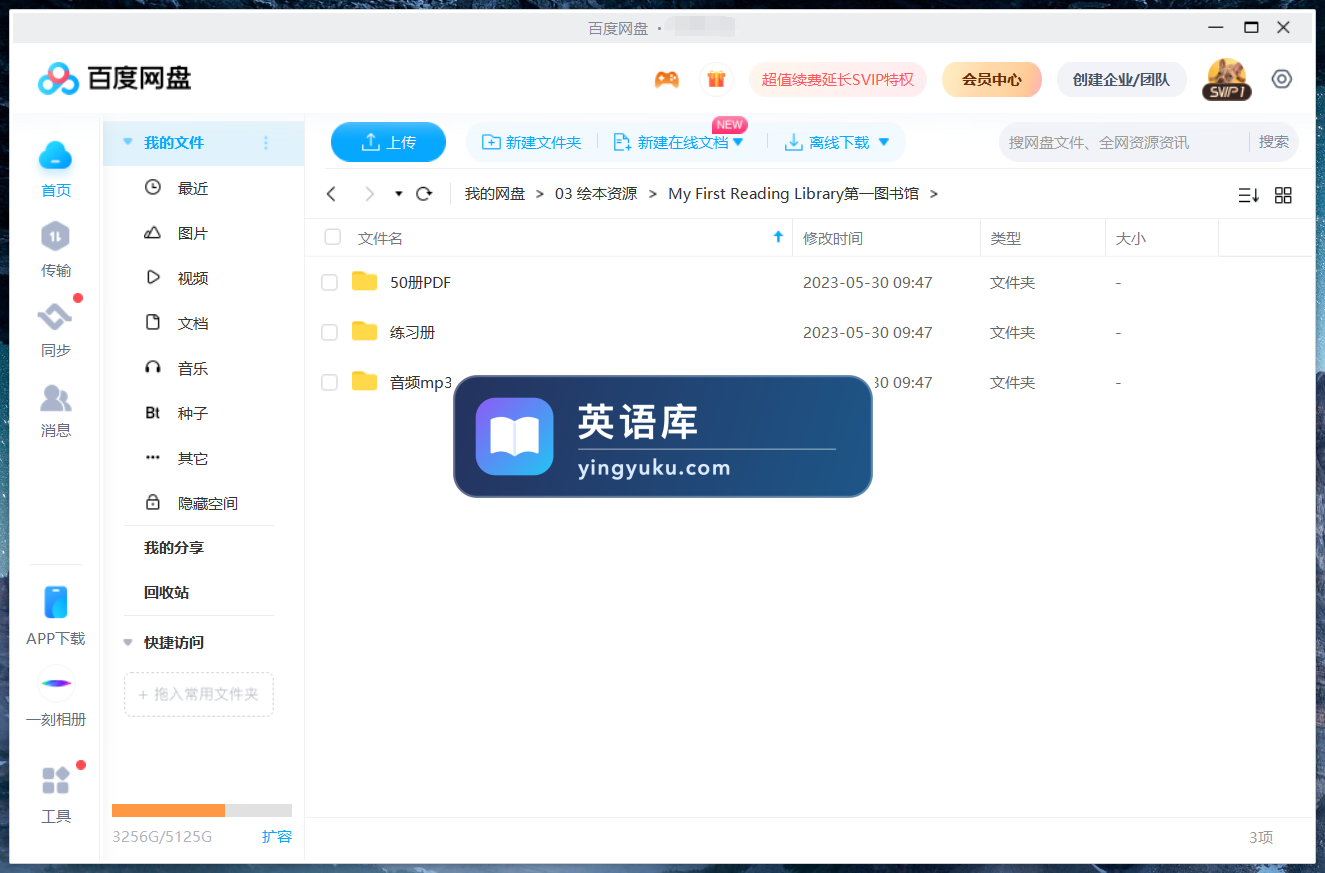Image resolution: width=1325 pixels, height=873 pixels.
Task: Check the 练习册 row checkbox
Action: pos(329,333)
